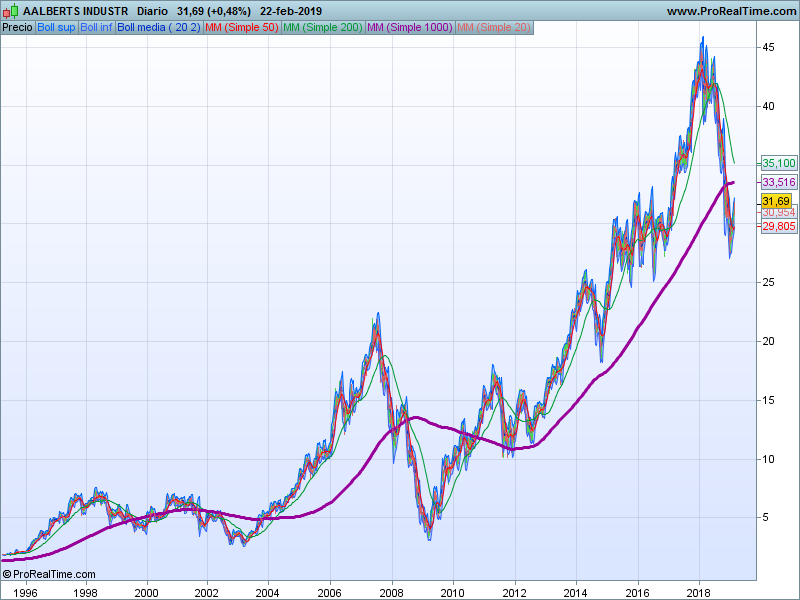Click the 22-feb-2019 date in title

291,11
